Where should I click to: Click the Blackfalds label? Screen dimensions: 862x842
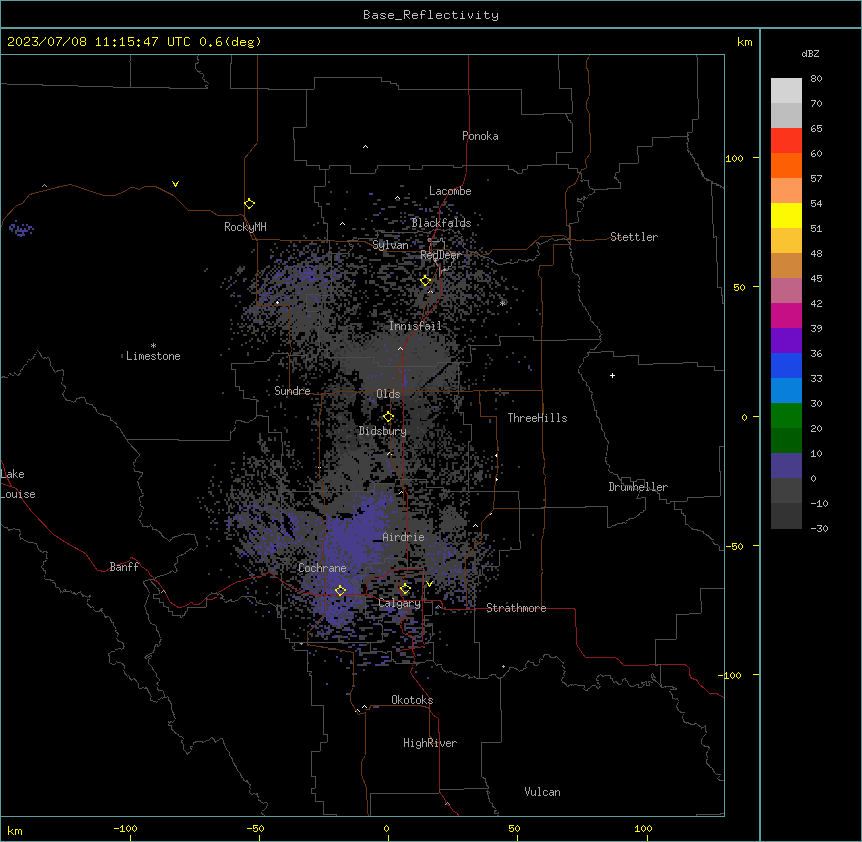[441, 223]
